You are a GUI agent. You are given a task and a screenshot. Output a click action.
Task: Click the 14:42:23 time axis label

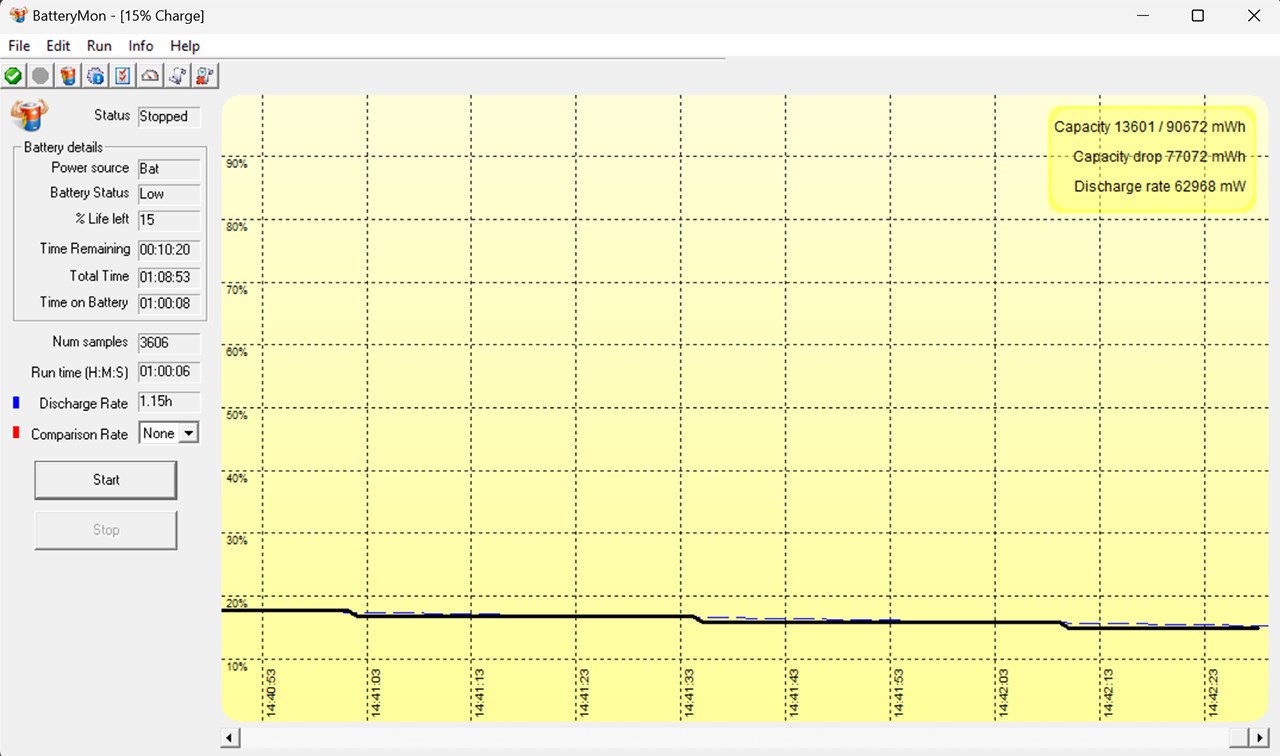(x=1213, y=694)
